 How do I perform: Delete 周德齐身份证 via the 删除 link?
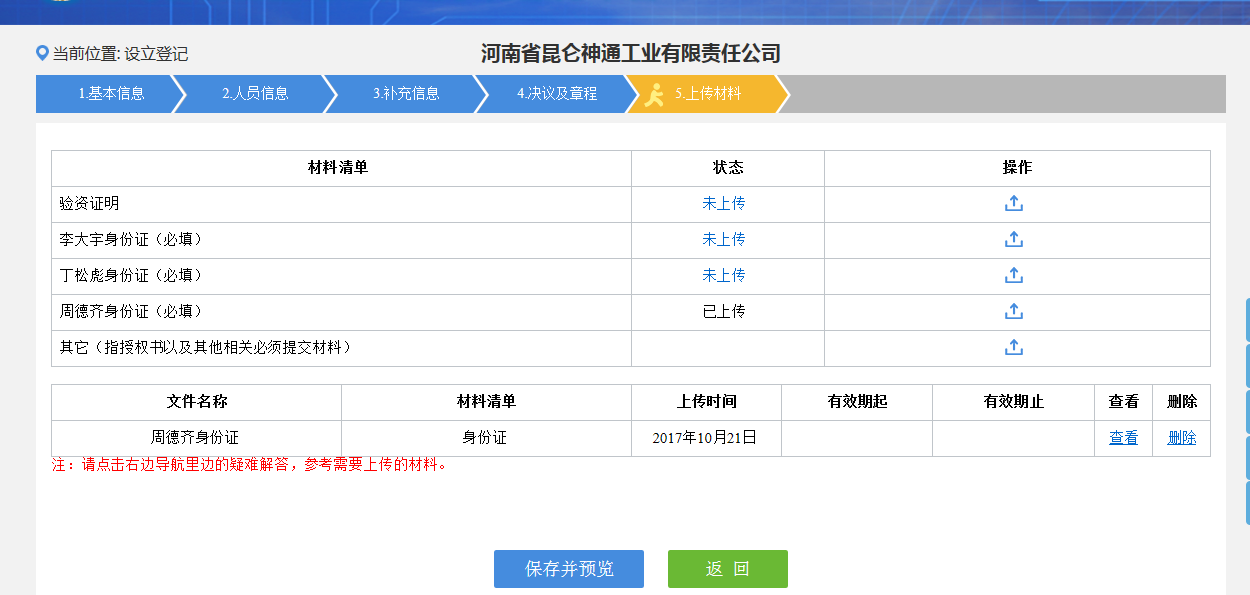pos(1180,438)
